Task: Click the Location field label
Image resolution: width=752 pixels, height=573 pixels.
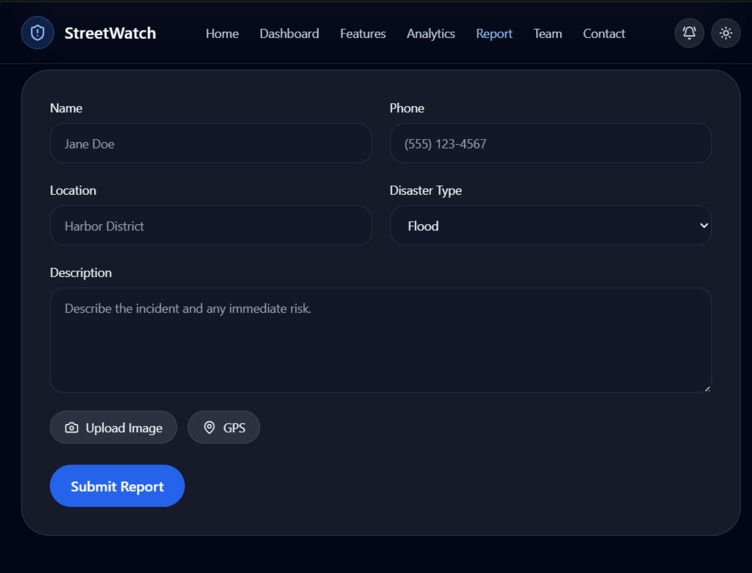Action: tap(73, 190)
